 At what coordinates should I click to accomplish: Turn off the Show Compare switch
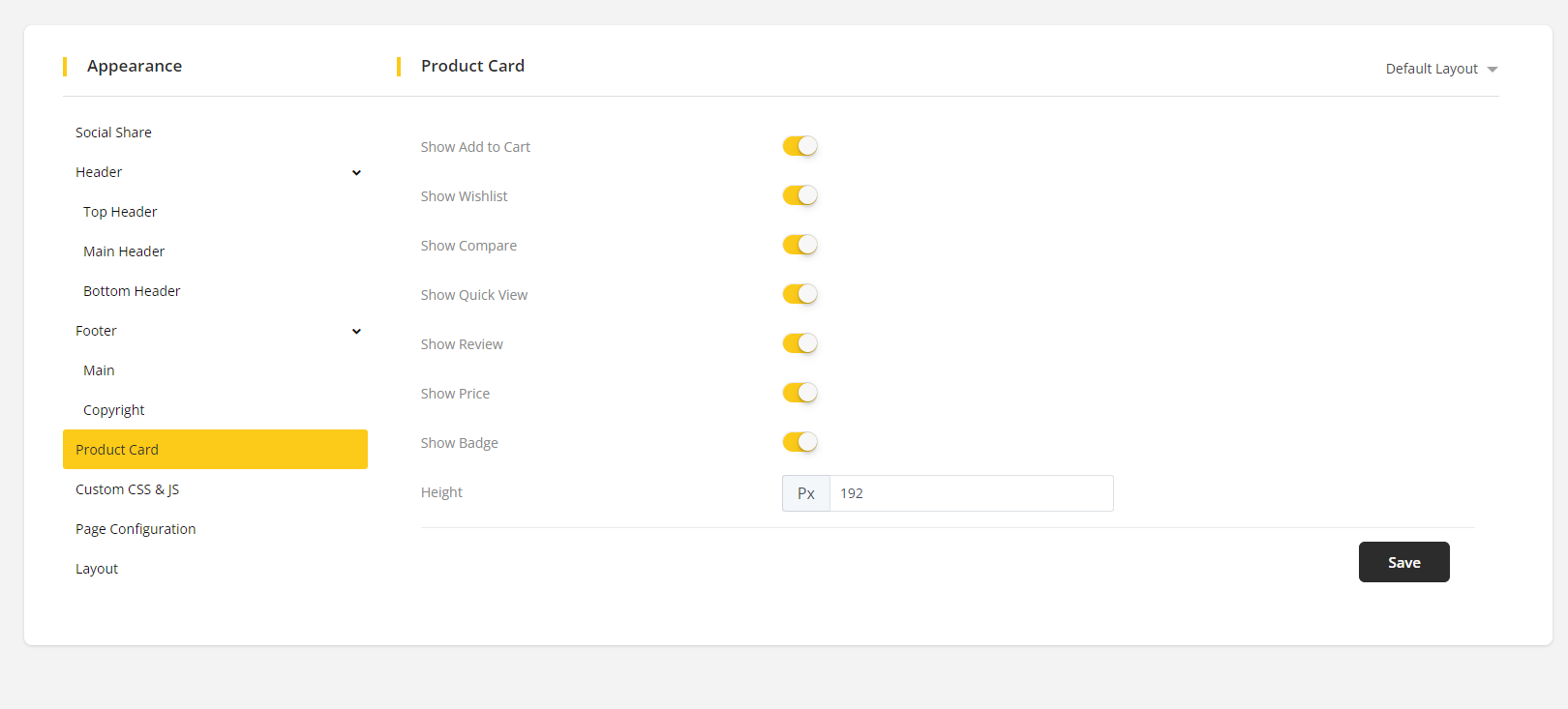tap(799, 245)
